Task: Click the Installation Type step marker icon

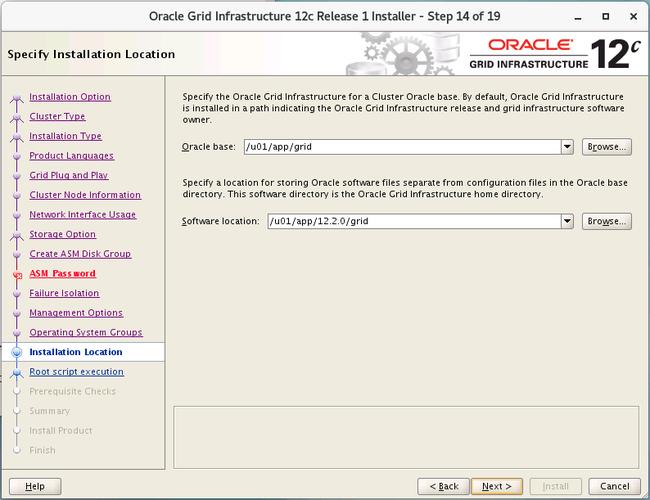Action: (17, 137)
